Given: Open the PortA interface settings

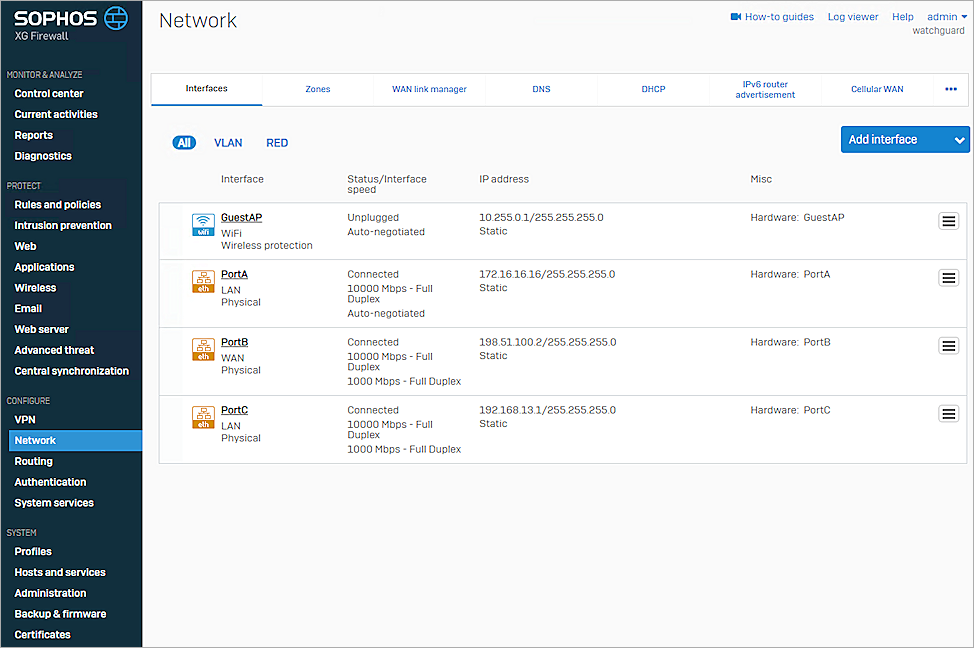Looking at the screenshot, I should pos(234,273).
